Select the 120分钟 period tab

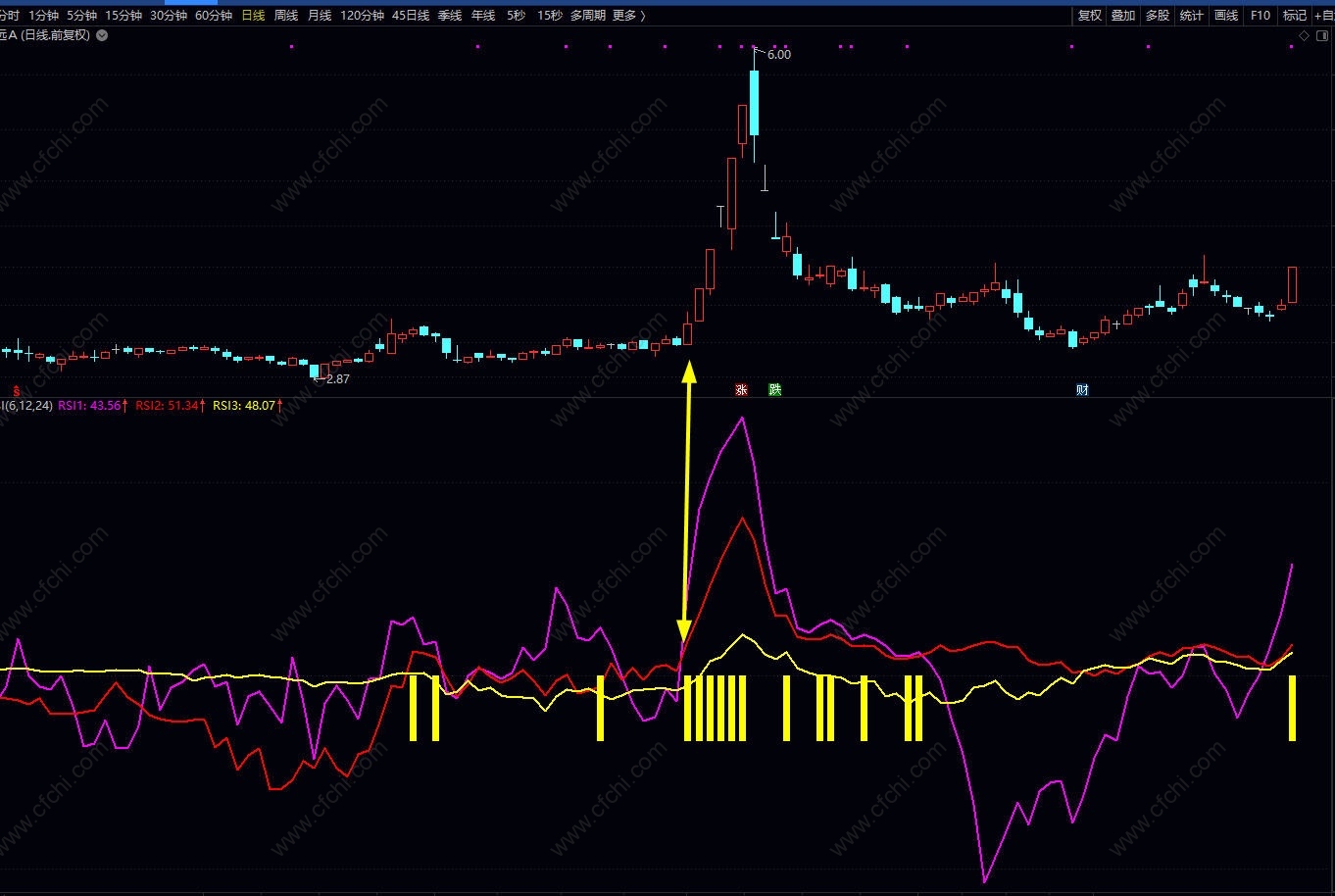pyautogui.click(x=363, y=16)
